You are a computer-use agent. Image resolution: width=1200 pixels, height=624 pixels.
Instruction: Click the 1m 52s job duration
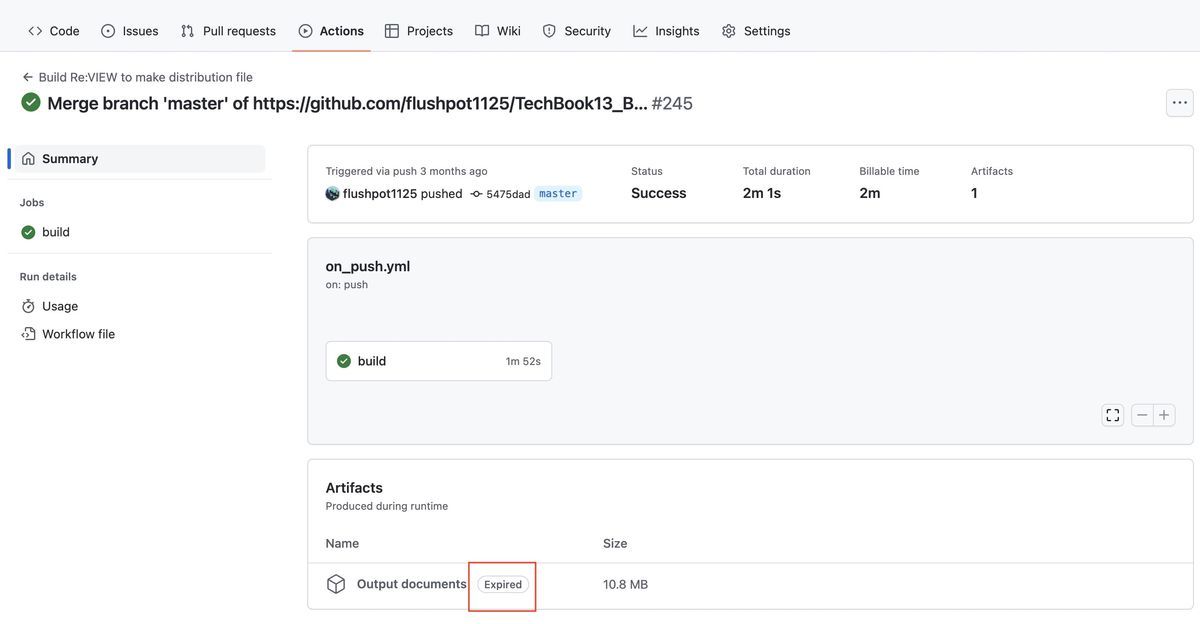pyautogui.click(x=523, y=361)
